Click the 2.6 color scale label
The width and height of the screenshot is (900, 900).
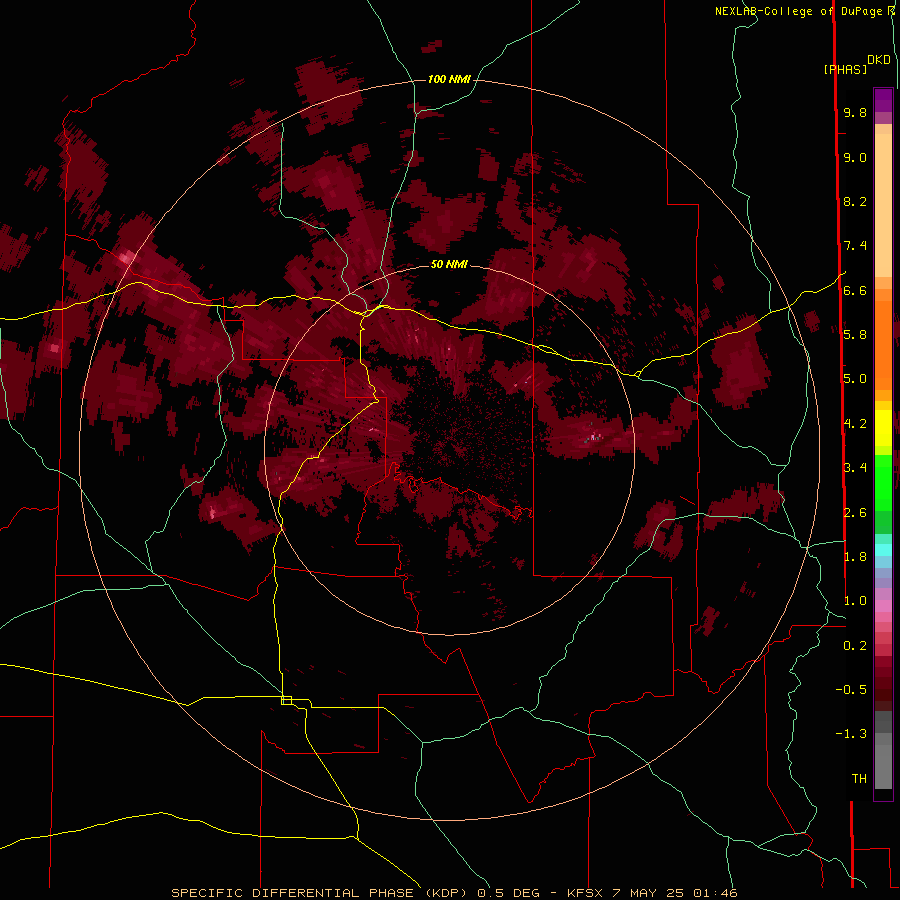pyautogui.click(x=855, y=513)
